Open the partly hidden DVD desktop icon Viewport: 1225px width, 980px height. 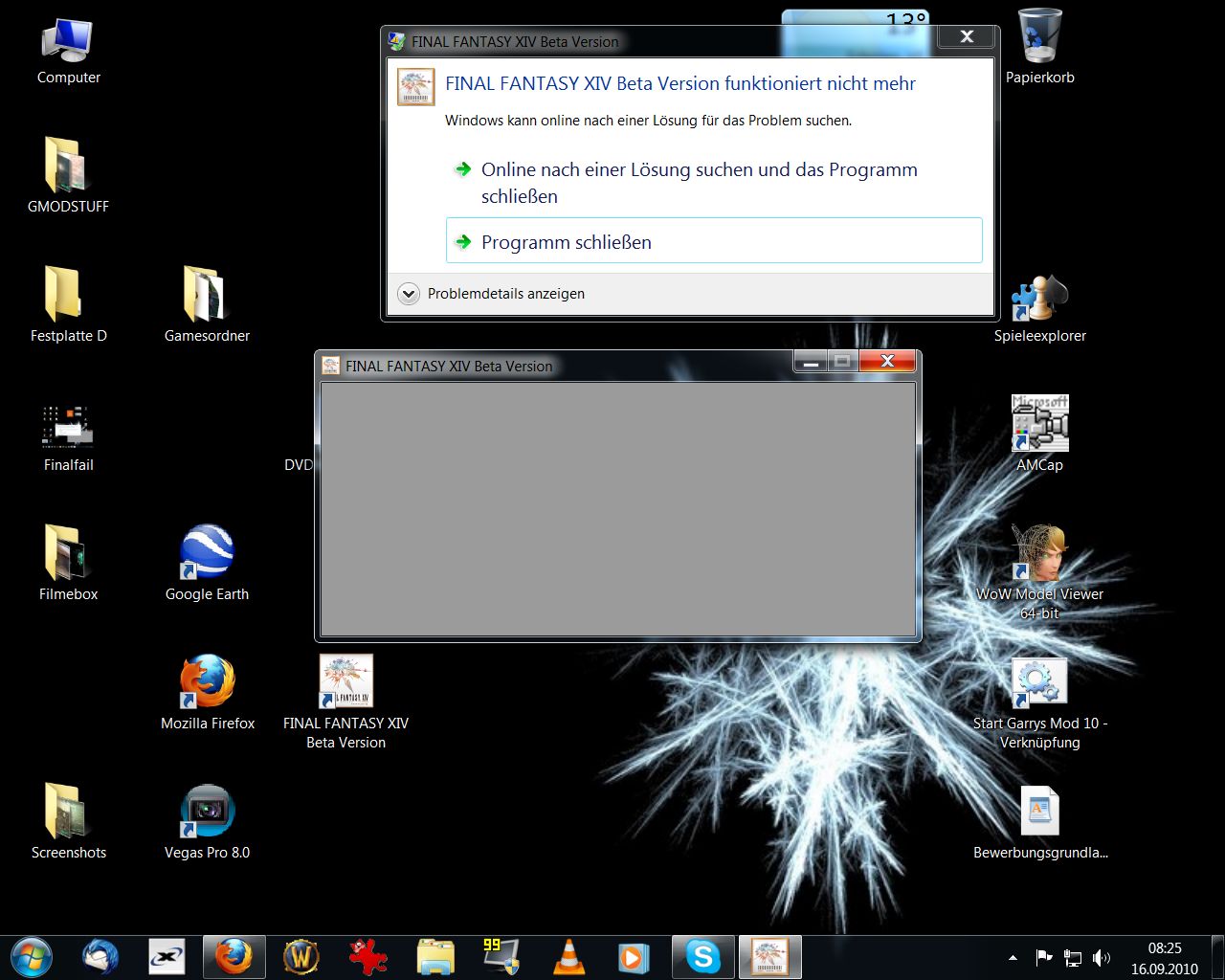(299, 464)
